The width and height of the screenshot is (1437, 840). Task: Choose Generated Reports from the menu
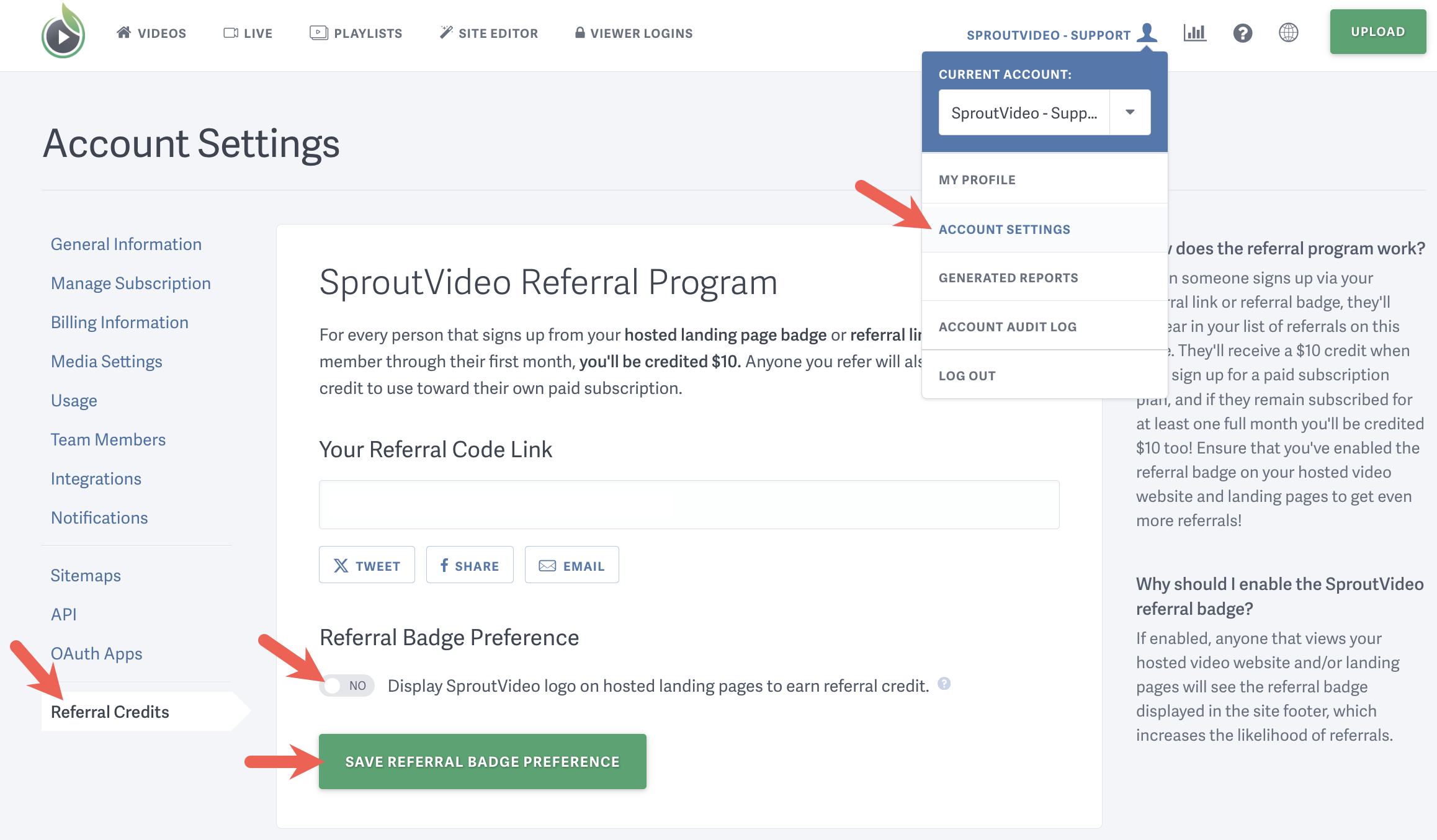point(1008,277)
